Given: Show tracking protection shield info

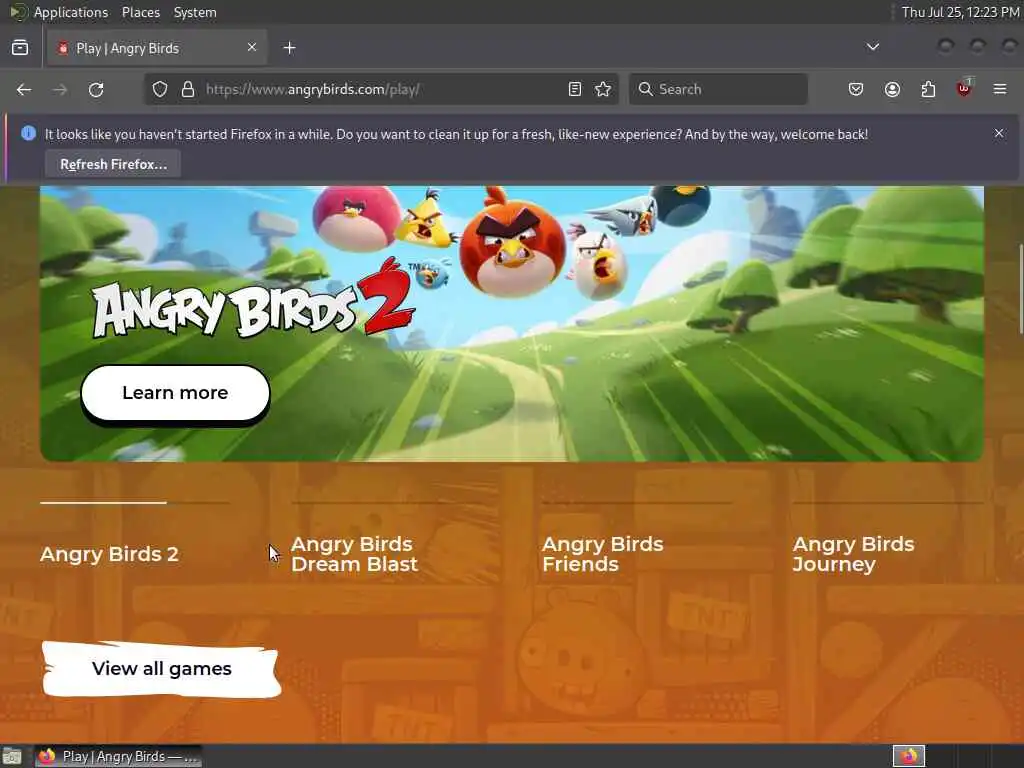Looking at the screenshot, I should click(160, 89).
